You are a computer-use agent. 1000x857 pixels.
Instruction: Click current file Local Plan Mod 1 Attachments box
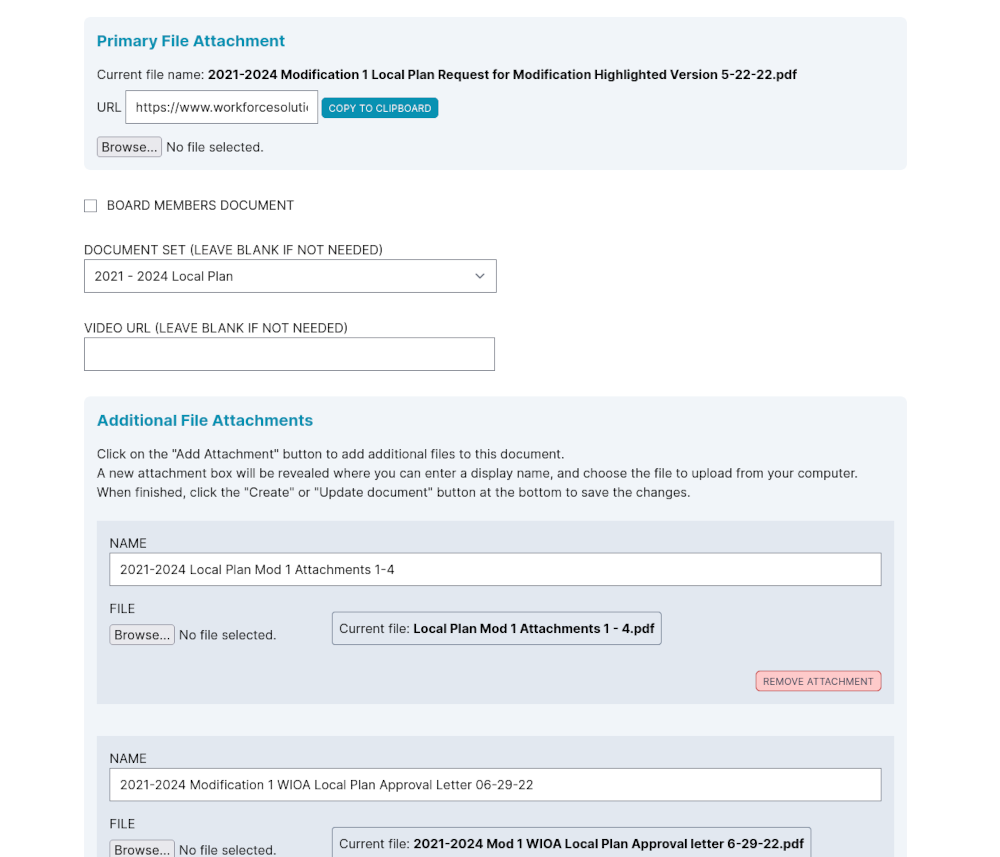(496, 628)
